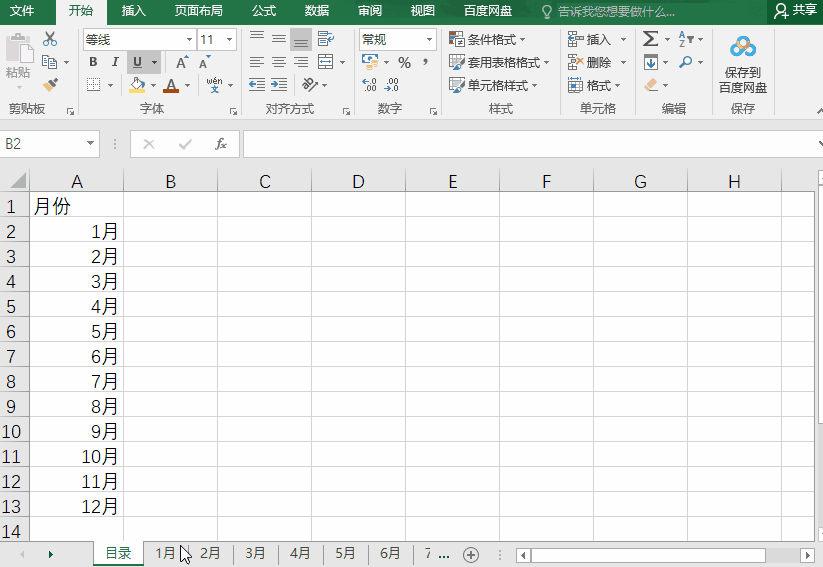
Task: Click 共享 Share button
Action: tap(796, 11)
